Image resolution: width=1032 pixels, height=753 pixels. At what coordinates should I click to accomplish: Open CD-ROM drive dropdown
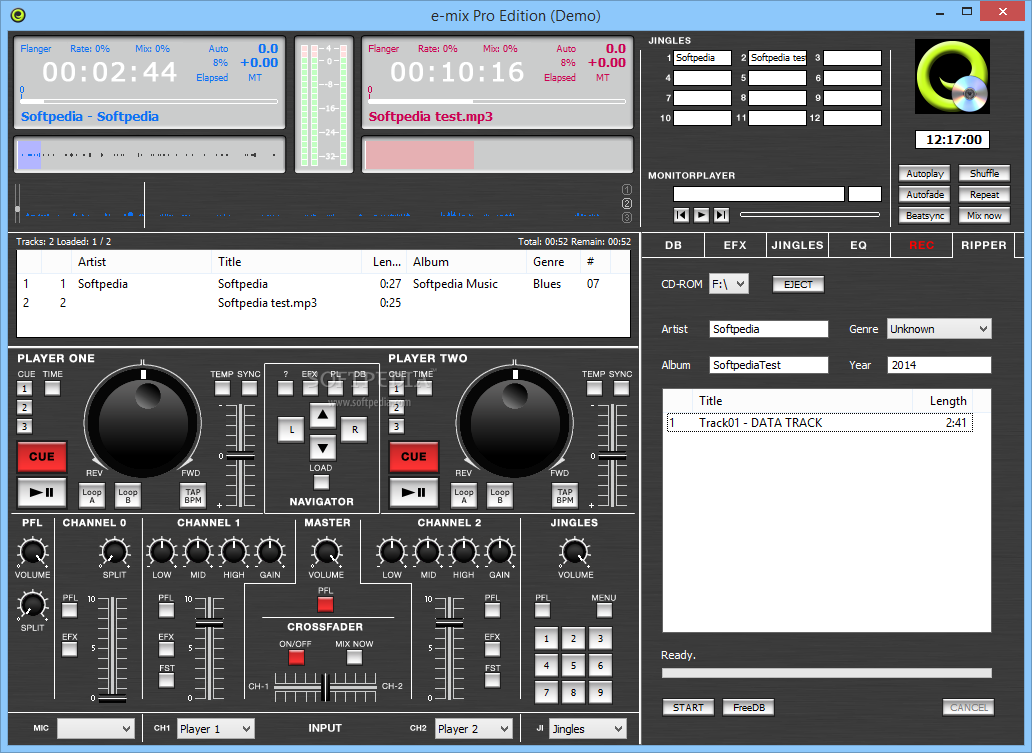[x=729, y=284]
